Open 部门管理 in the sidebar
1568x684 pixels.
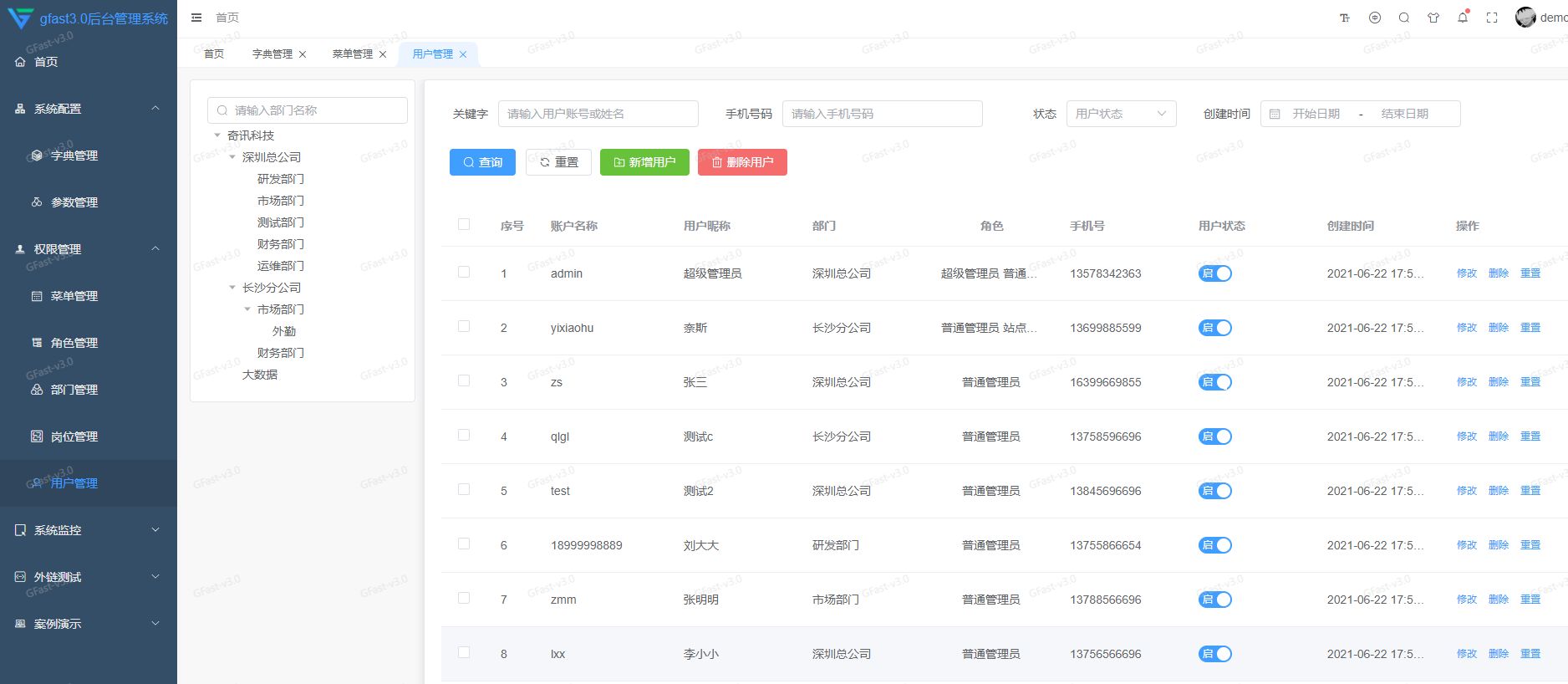[x=89, y=390]
